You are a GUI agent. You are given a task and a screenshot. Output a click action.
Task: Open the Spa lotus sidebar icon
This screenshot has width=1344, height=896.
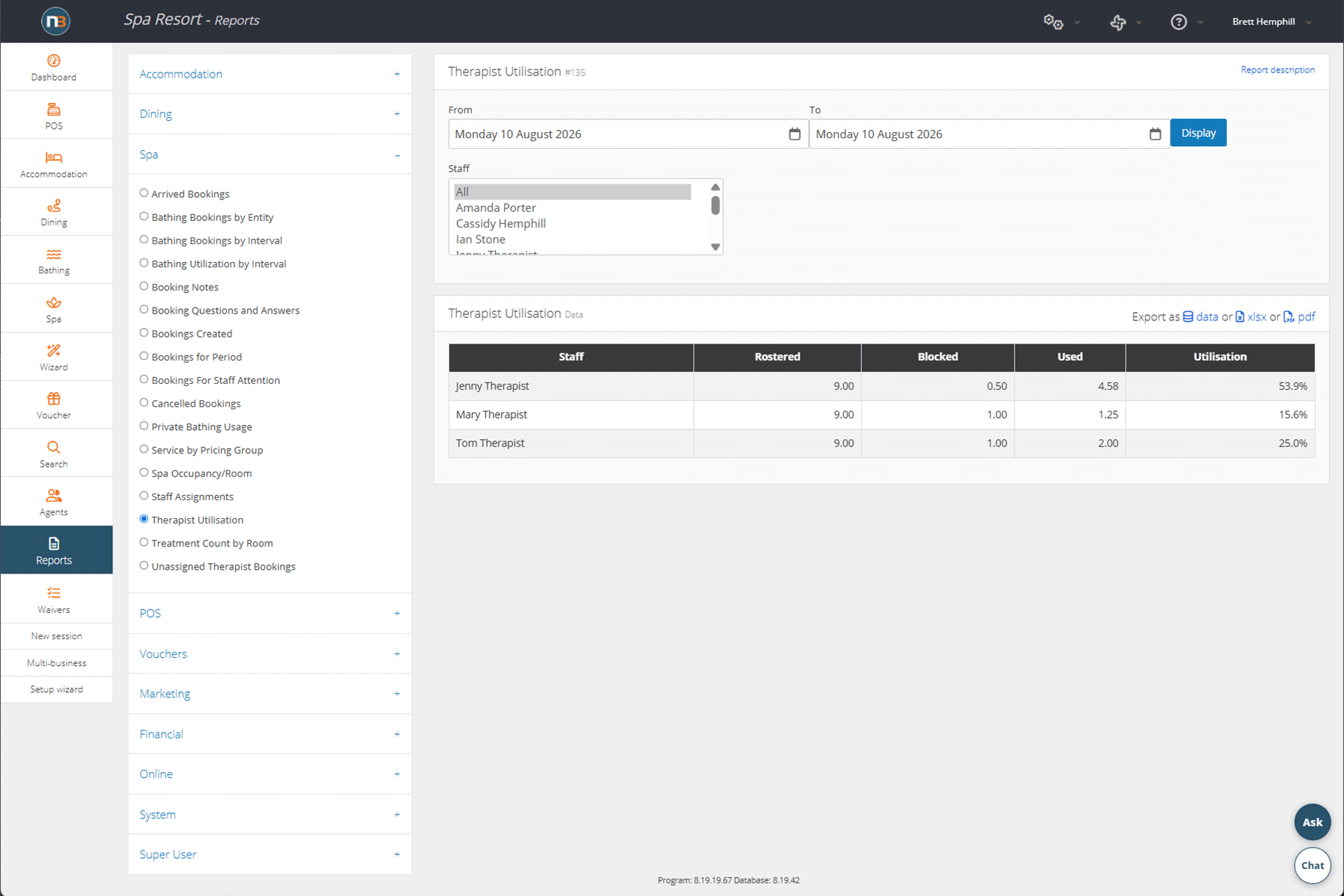[x=54, y=302]
